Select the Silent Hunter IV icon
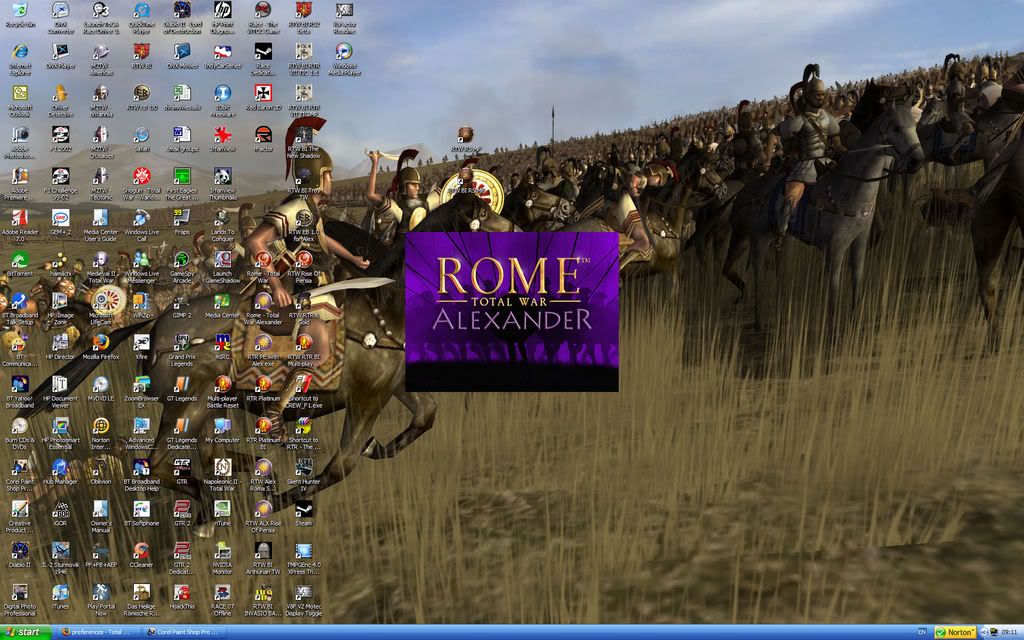This screenshot has width=1024, height=640. pyautogui.click(x=303, y=468)
